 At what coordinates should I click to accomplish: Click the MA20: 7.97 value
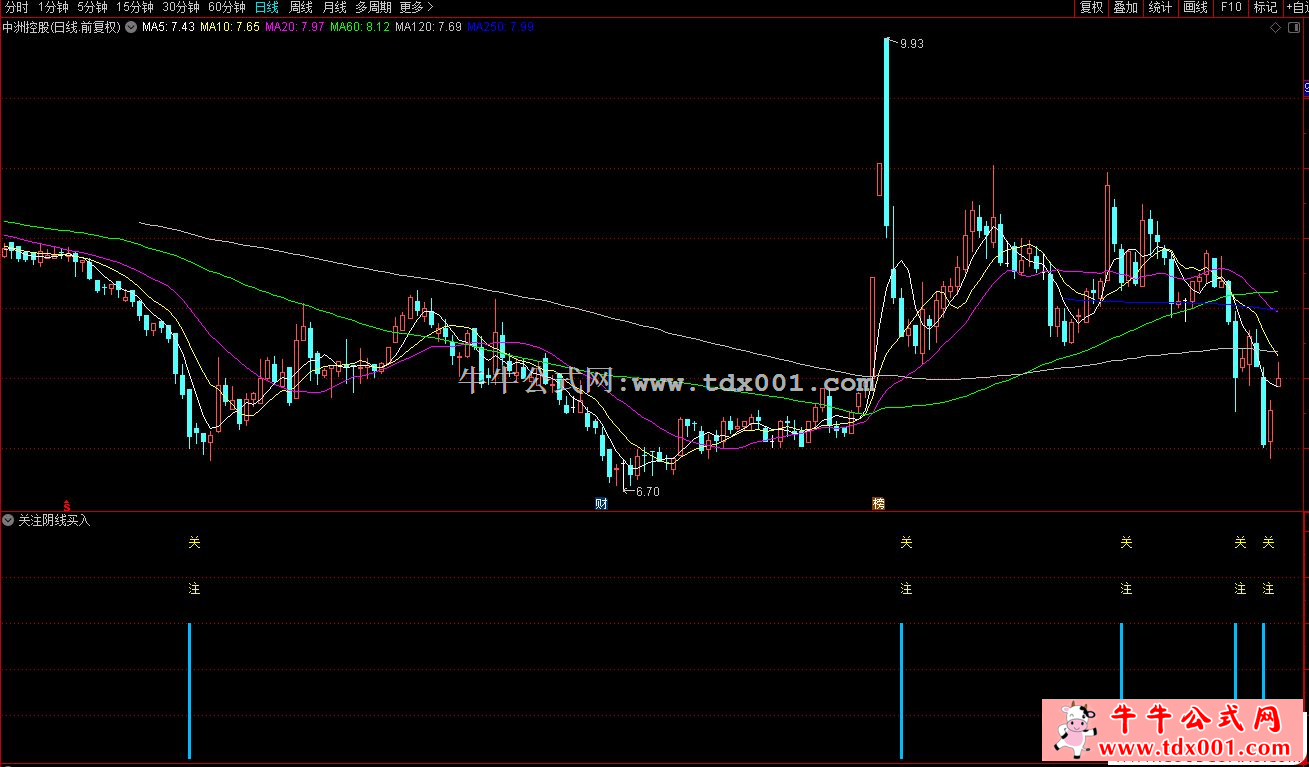pos(294,27)
